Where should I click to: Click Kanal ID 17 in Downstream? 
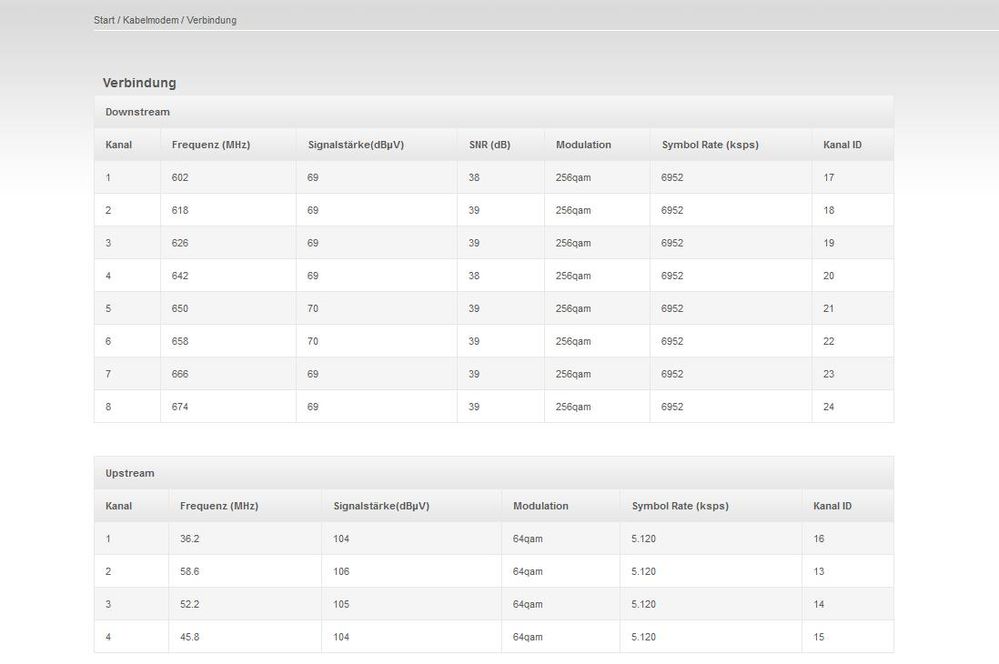click(828, 178)
